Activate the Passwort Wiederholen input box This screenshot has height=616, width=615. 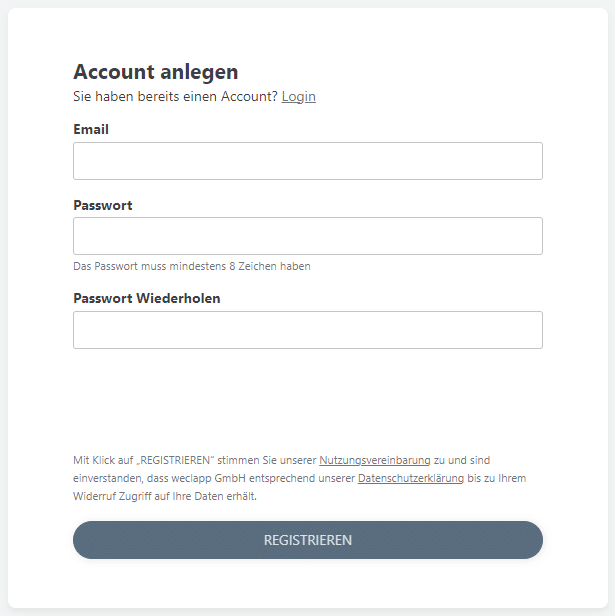pos(308,330)
